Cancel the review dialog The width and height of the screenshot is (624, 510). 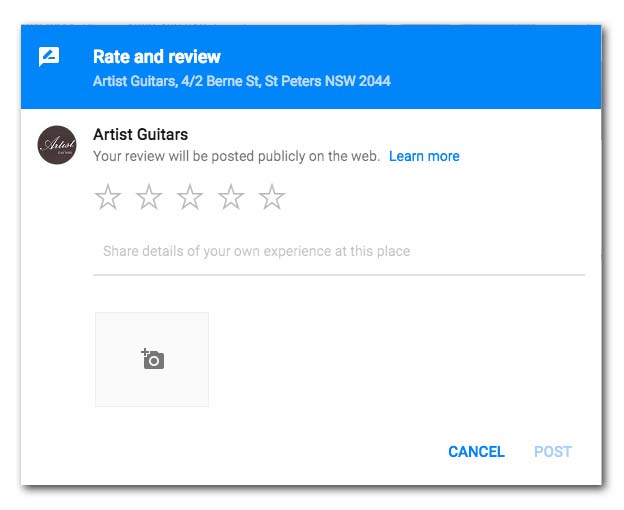tap(476, 452)
